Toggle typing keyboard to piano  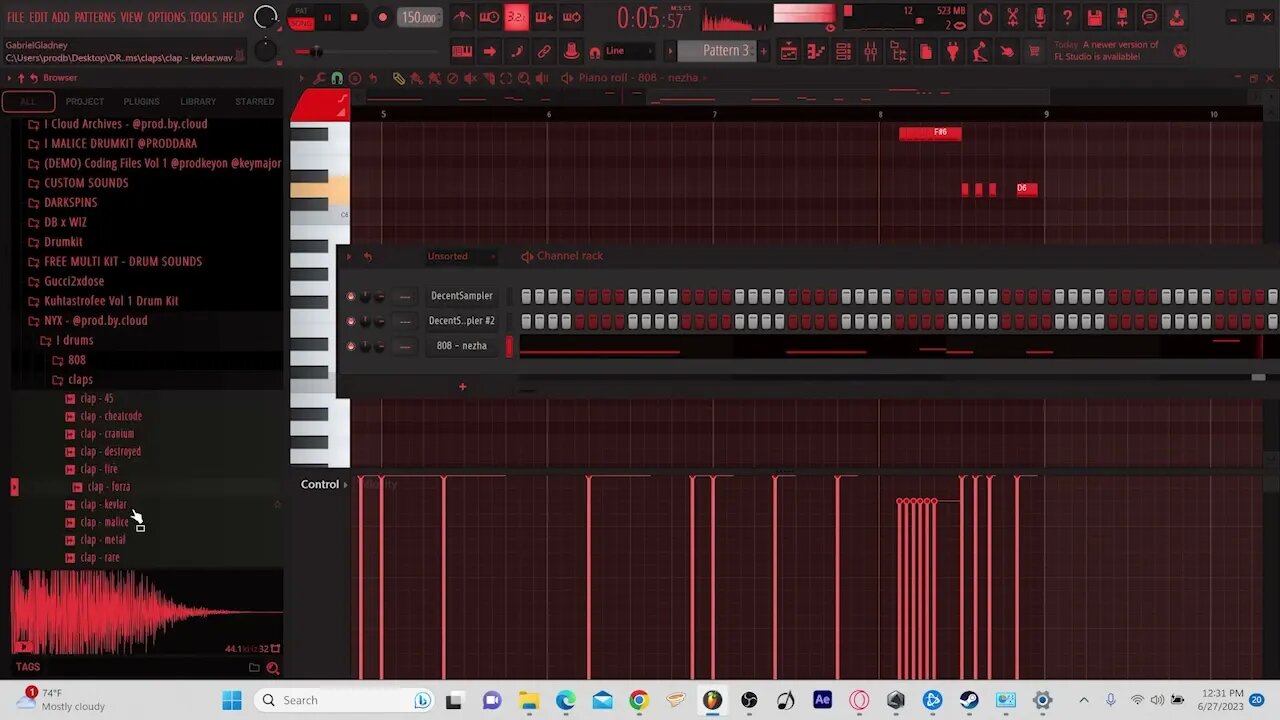coord(462,51)
